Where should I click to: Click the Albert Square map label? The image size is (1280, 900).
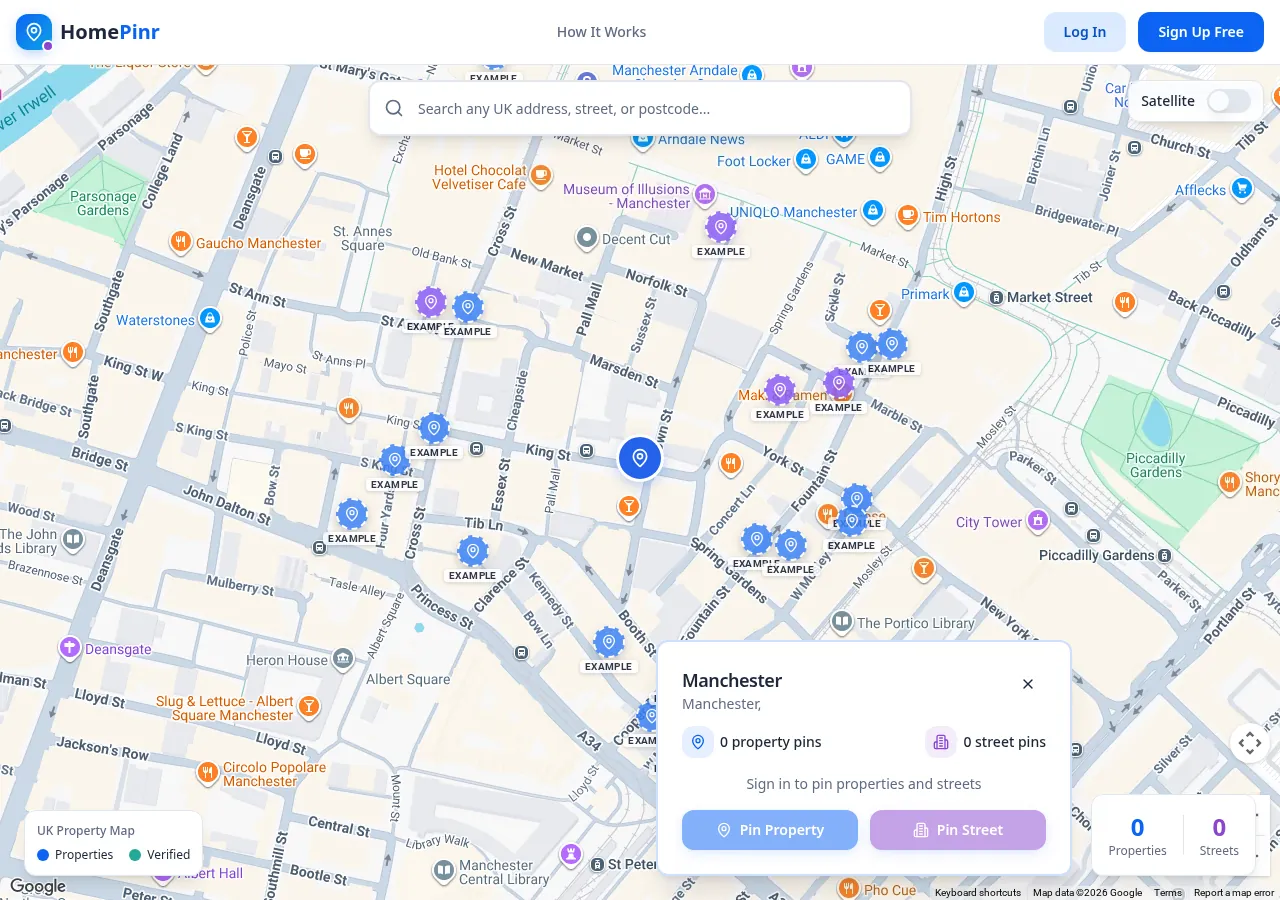point(408,680)
